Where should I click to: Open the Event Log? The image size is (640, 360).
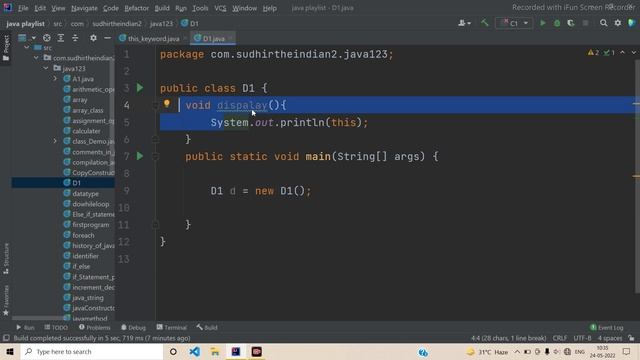pyautogui.click(x=607, y=327)
